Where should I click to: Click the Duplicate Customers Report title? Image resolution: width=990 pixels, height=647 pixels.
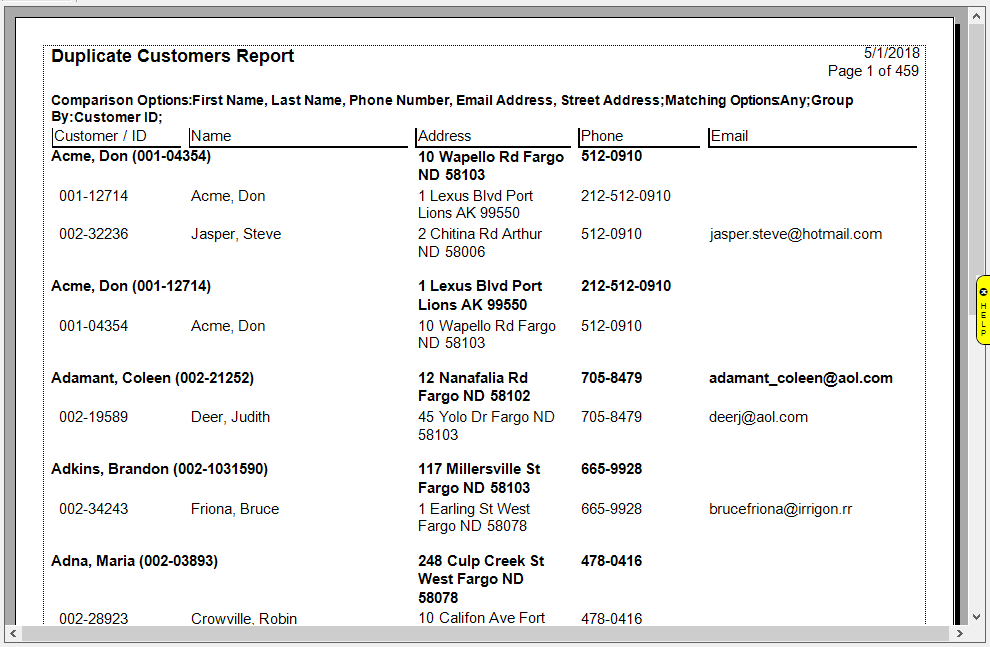click(172, 56)
